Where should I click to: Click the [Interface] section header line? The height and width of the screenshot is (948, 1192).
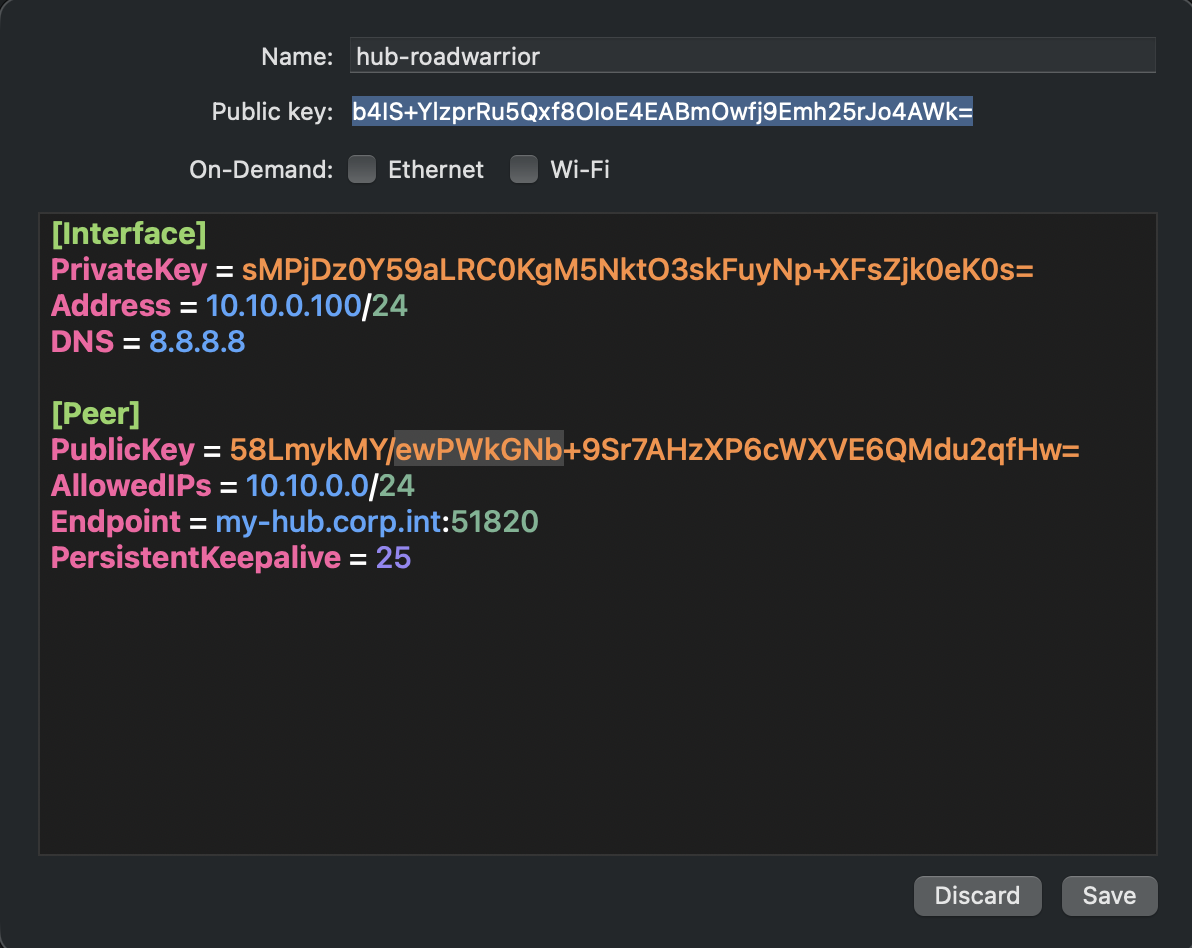128,233
